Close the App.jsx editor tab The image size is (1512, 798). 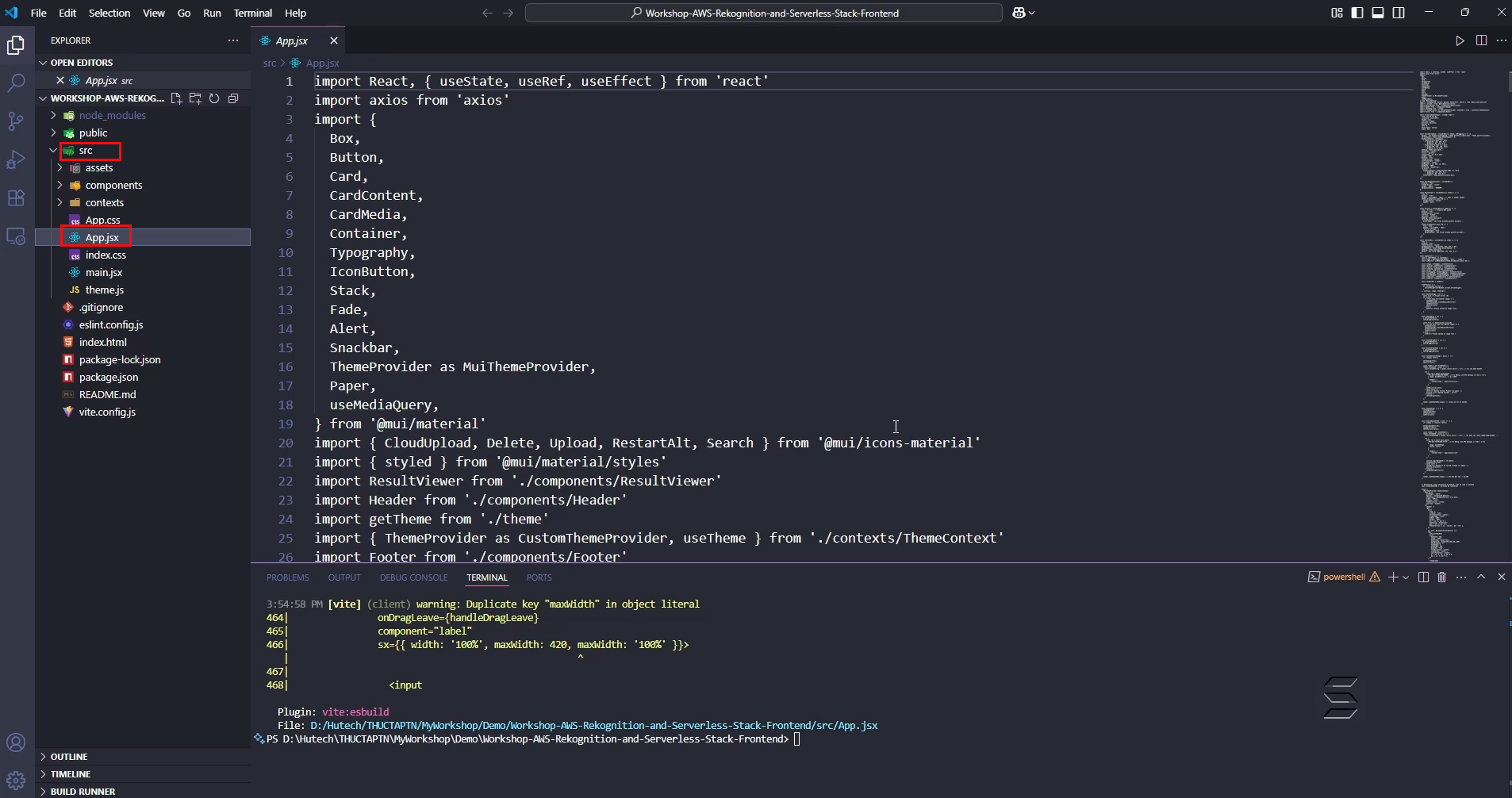[334, 40]
